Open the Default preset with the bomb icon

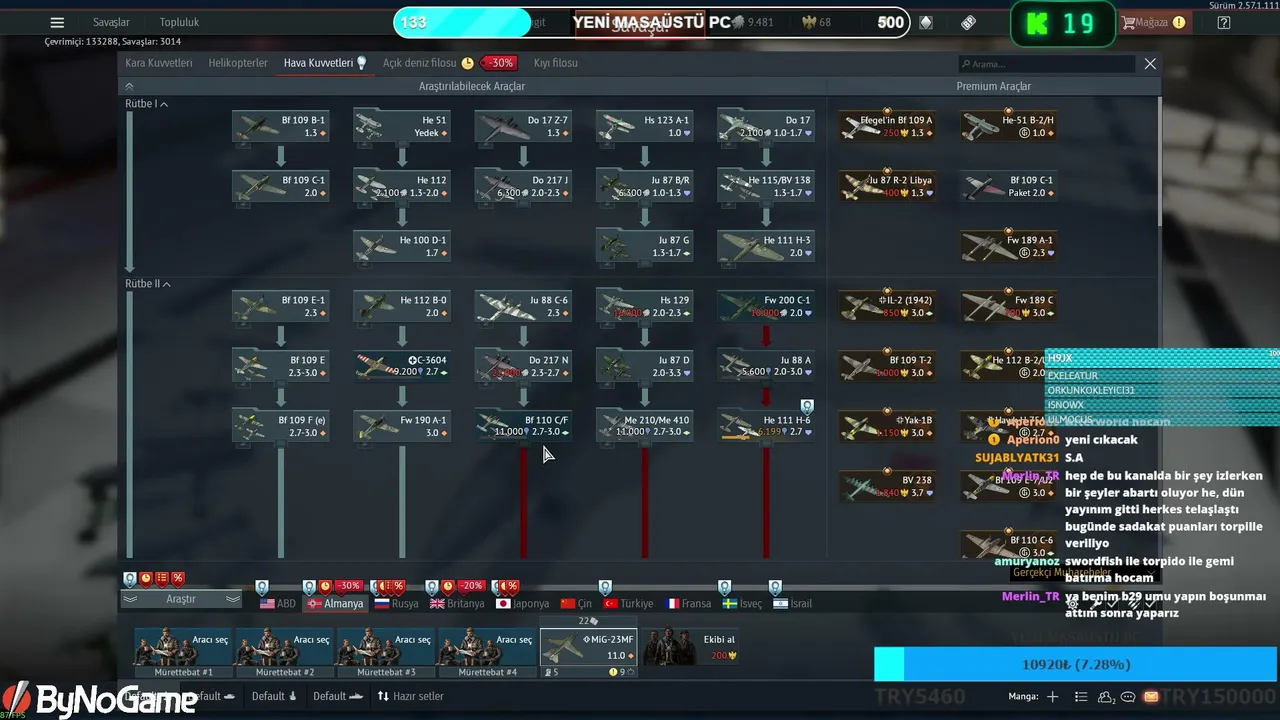(275, 696)
